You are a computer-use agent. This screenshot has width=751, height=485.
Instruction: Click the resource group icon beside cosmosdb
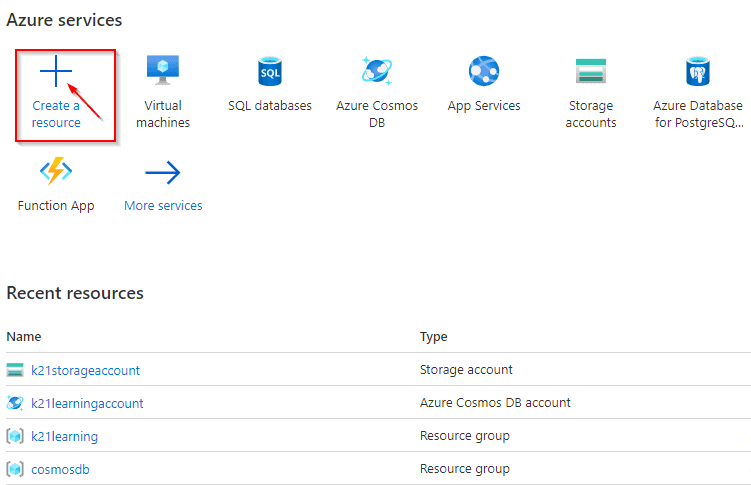point(15,469)
